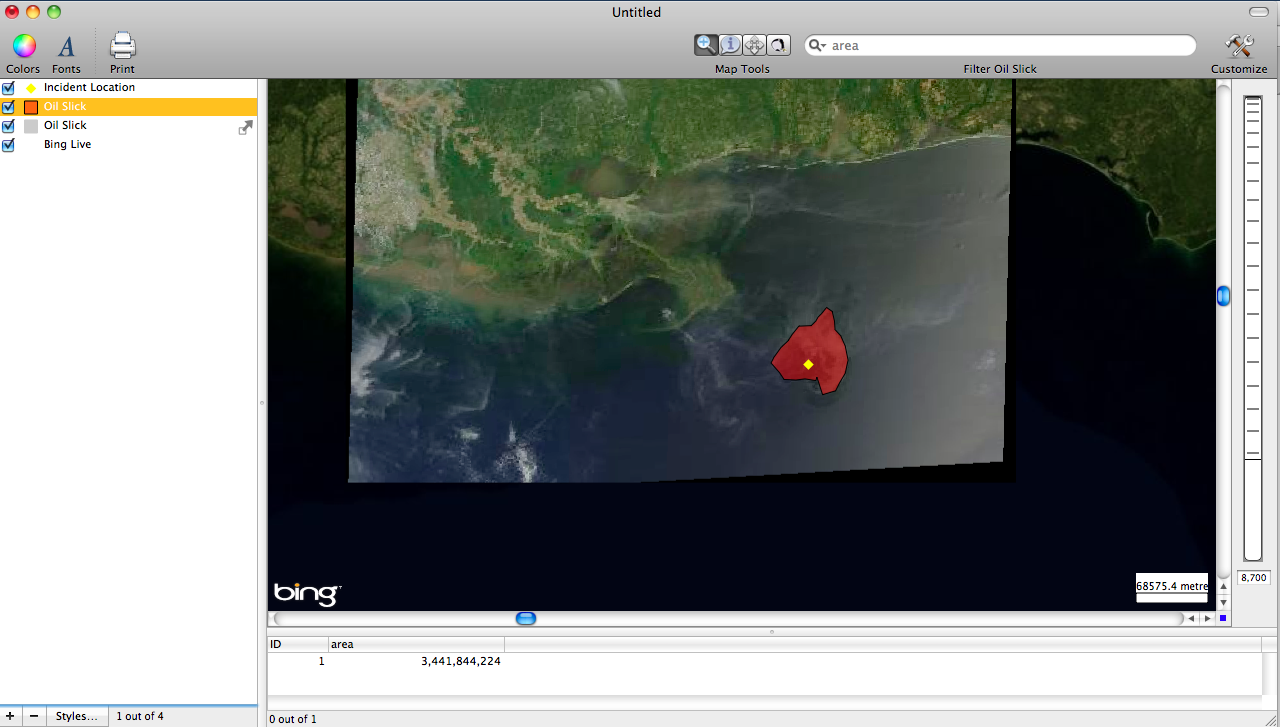
Task: Select the lasso selection map tool
Action: pos(778,45)
